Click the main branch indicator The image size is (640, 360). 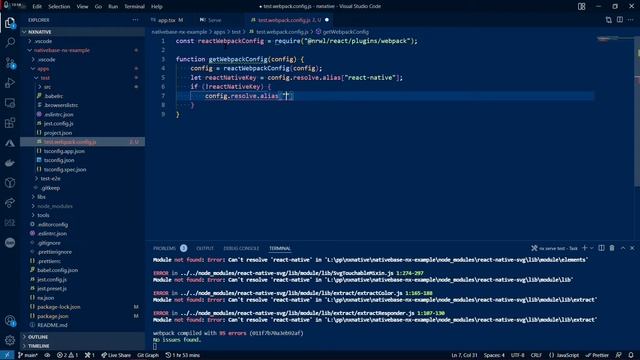(x=28, y=355)
